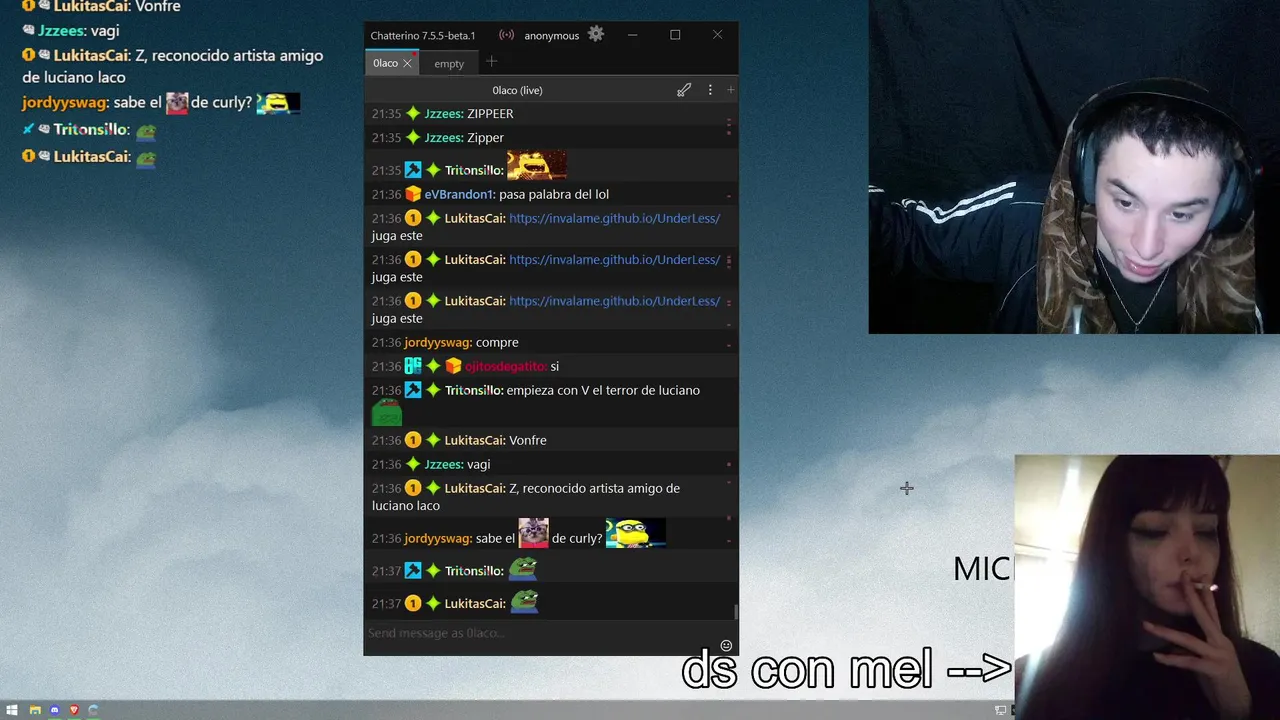Viewport: 1280px width, 720px height.
Task: Click LukitasCai name in 21:37 message
Action: click(474, 604)
